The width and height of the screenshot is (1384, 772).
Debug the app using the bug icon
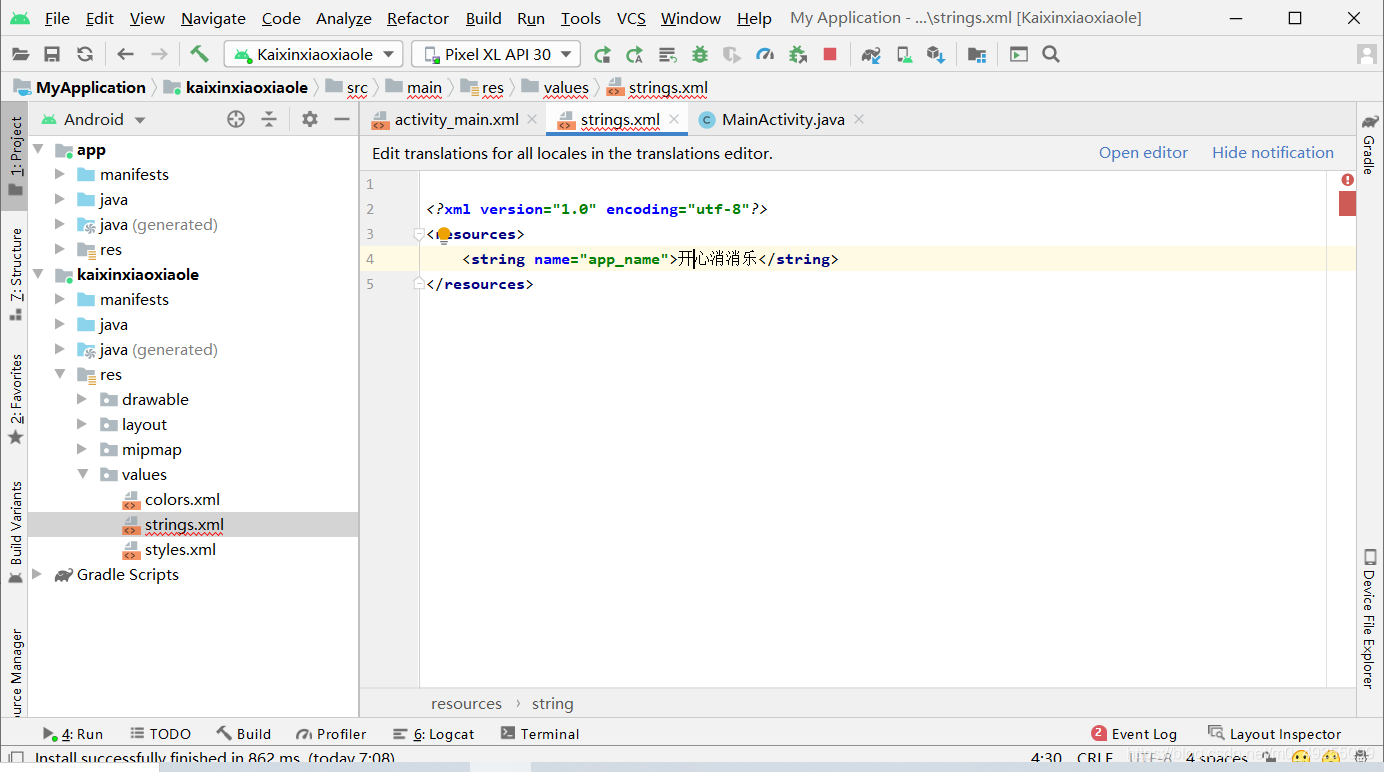699,54
